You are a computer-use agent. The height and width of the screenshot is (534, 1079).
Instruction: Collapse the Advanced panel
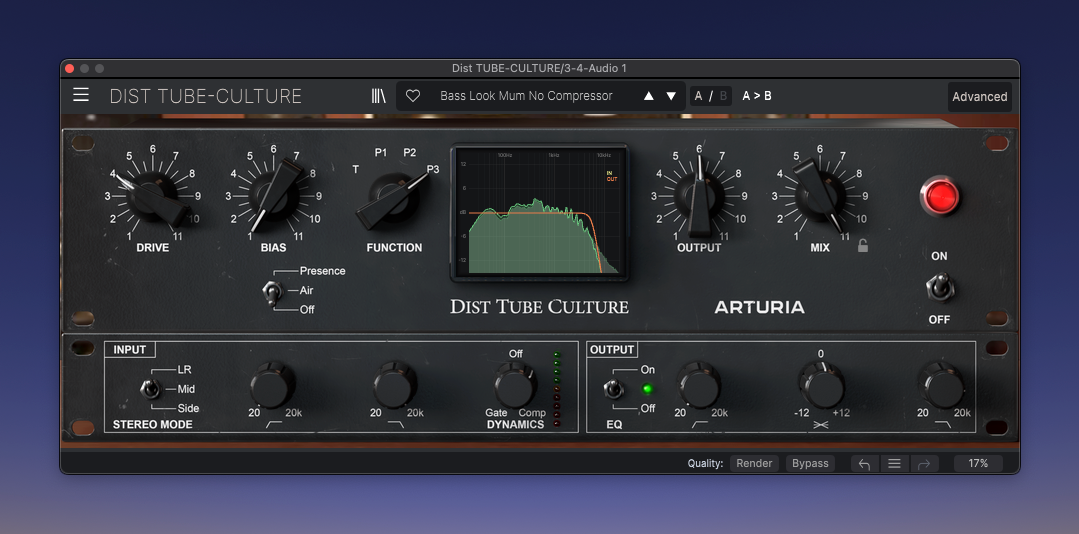point(979,97)
